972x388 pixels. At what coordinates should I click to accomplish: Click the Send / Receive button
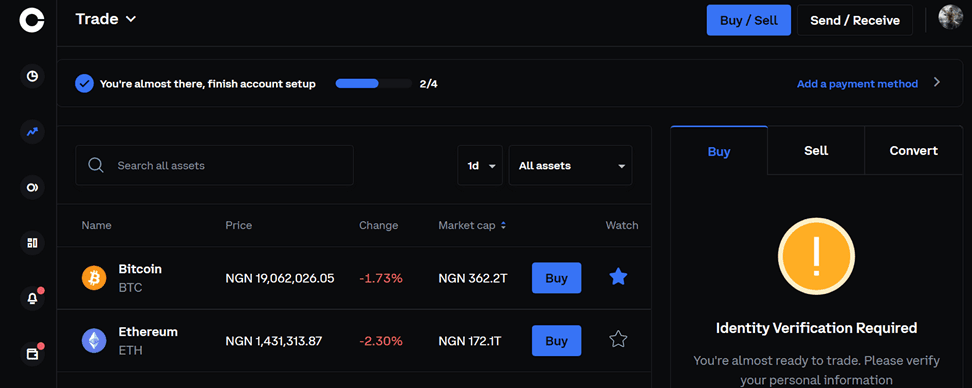click(855, 20)
